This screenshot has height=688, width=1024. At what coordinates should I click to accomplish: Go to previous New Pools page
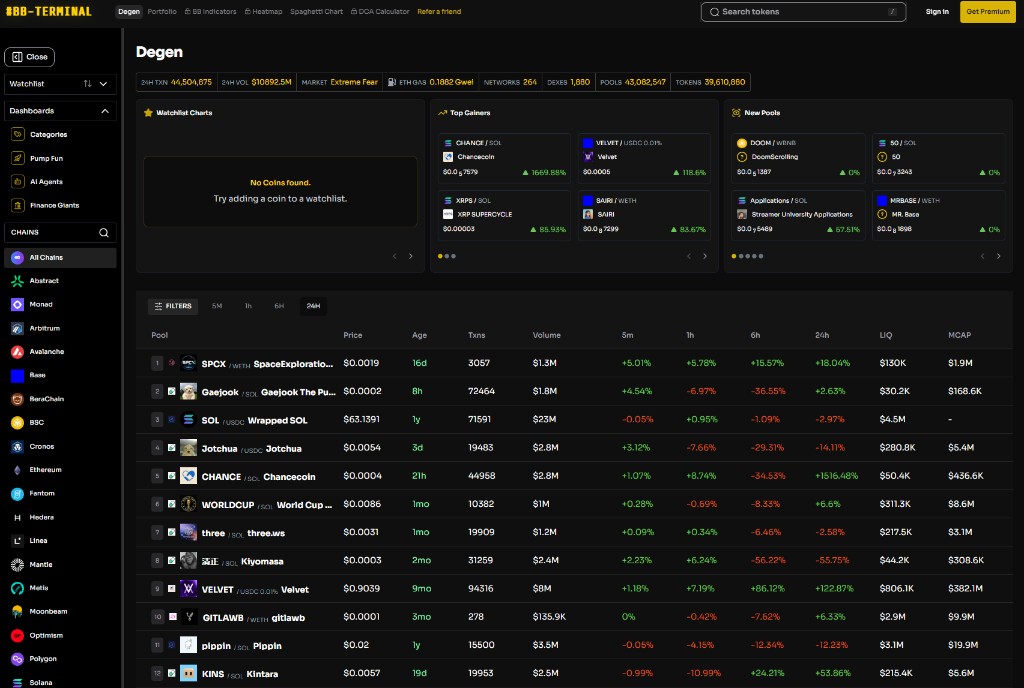point(982,256)
